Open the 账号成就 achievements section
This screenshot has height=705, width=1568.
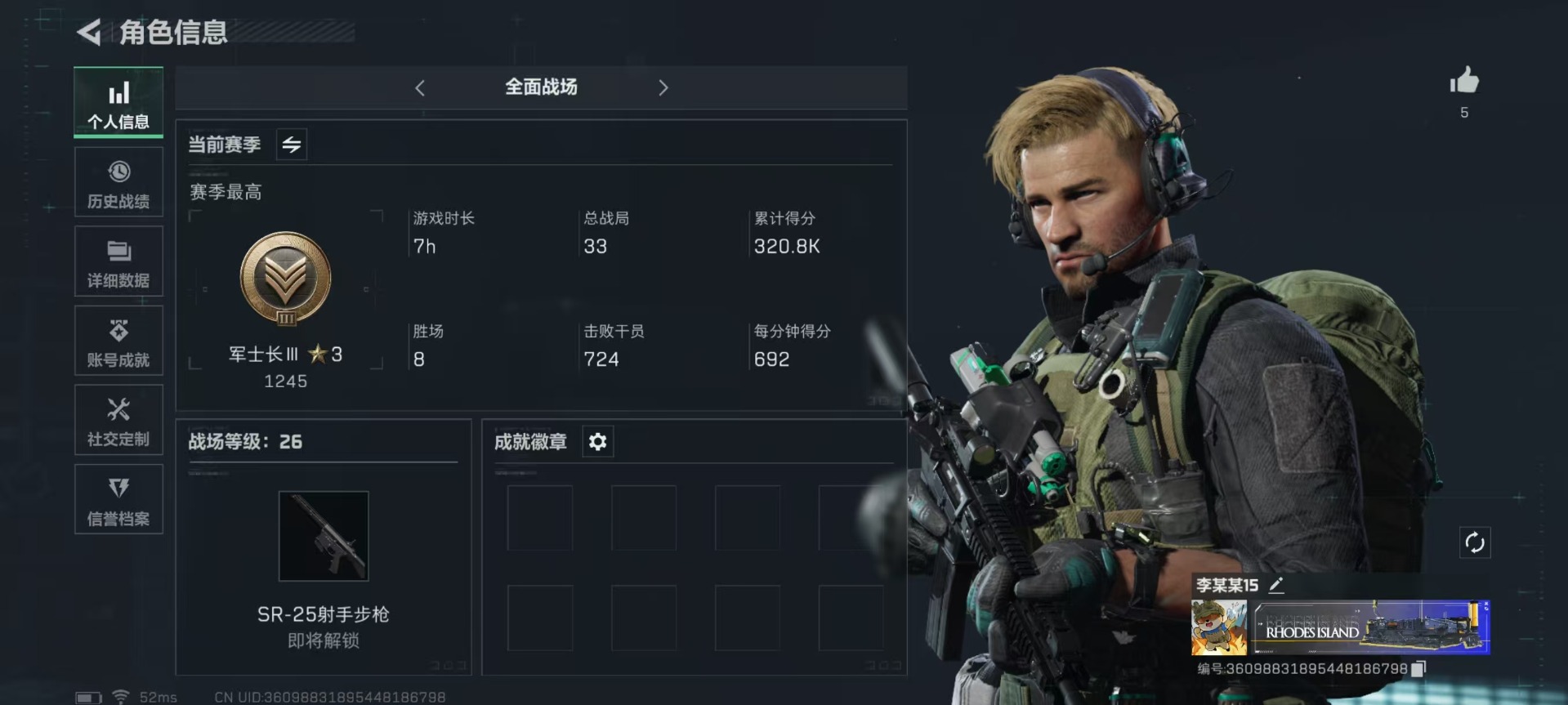point(118,341)
